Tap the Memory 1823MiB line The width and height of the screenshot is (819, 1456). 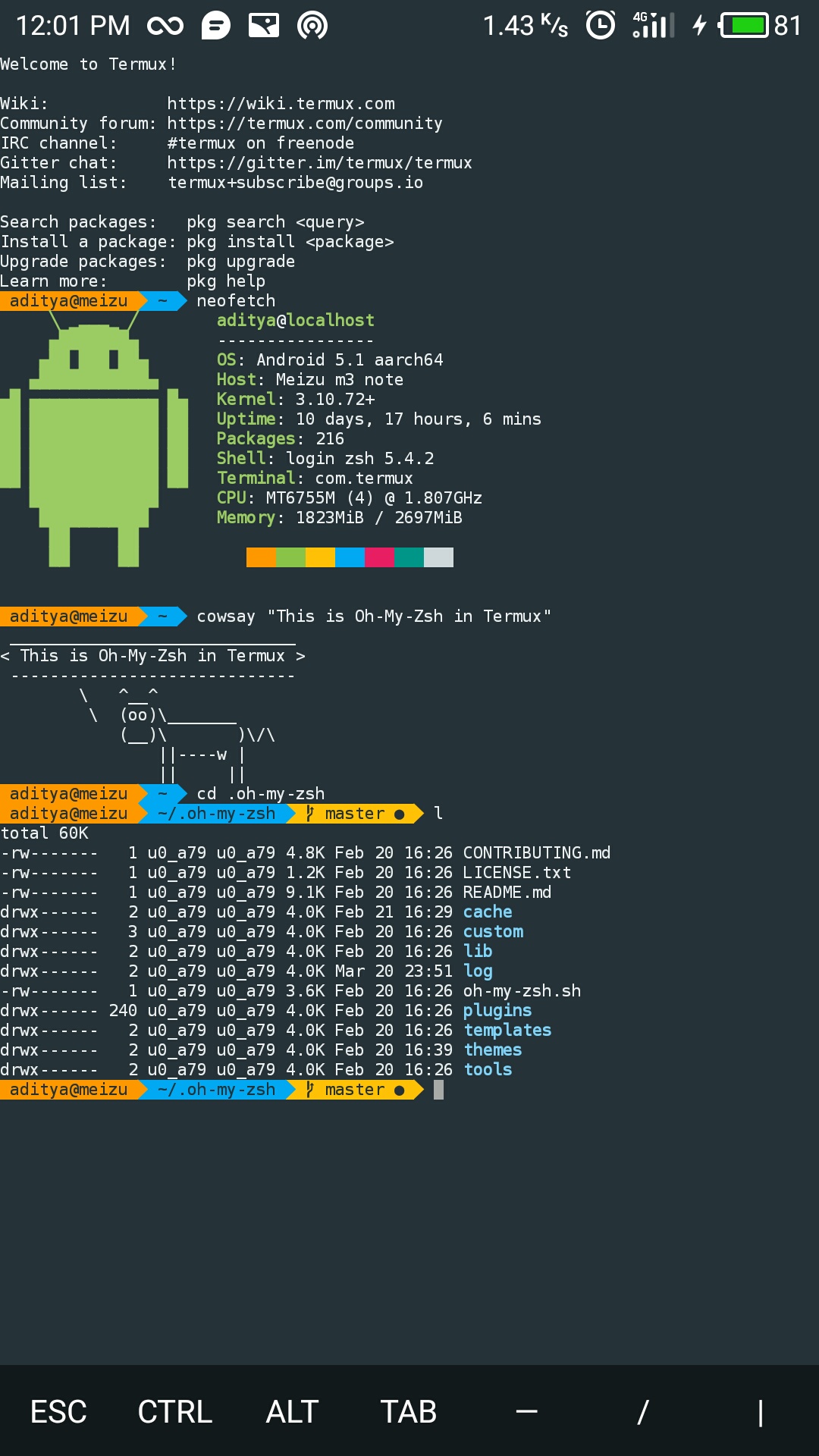(x=340, y=518)
